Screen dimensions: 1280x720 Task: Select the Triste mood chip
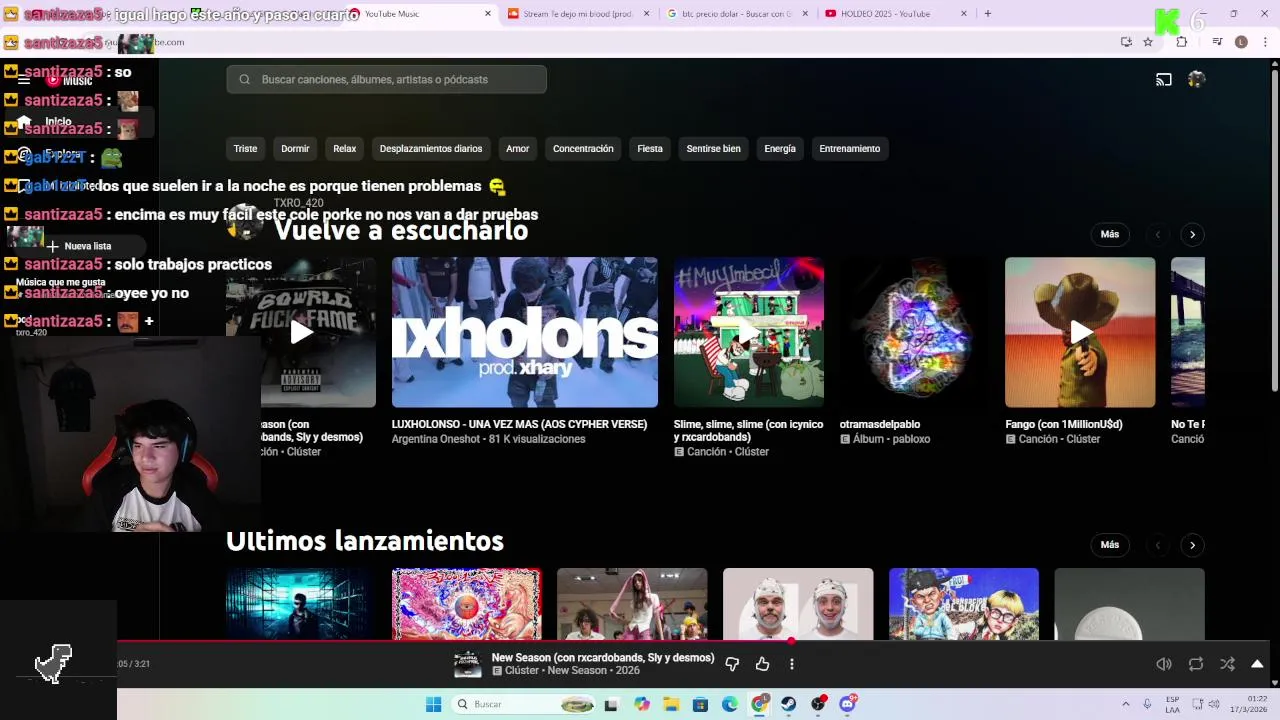(245, 149)
